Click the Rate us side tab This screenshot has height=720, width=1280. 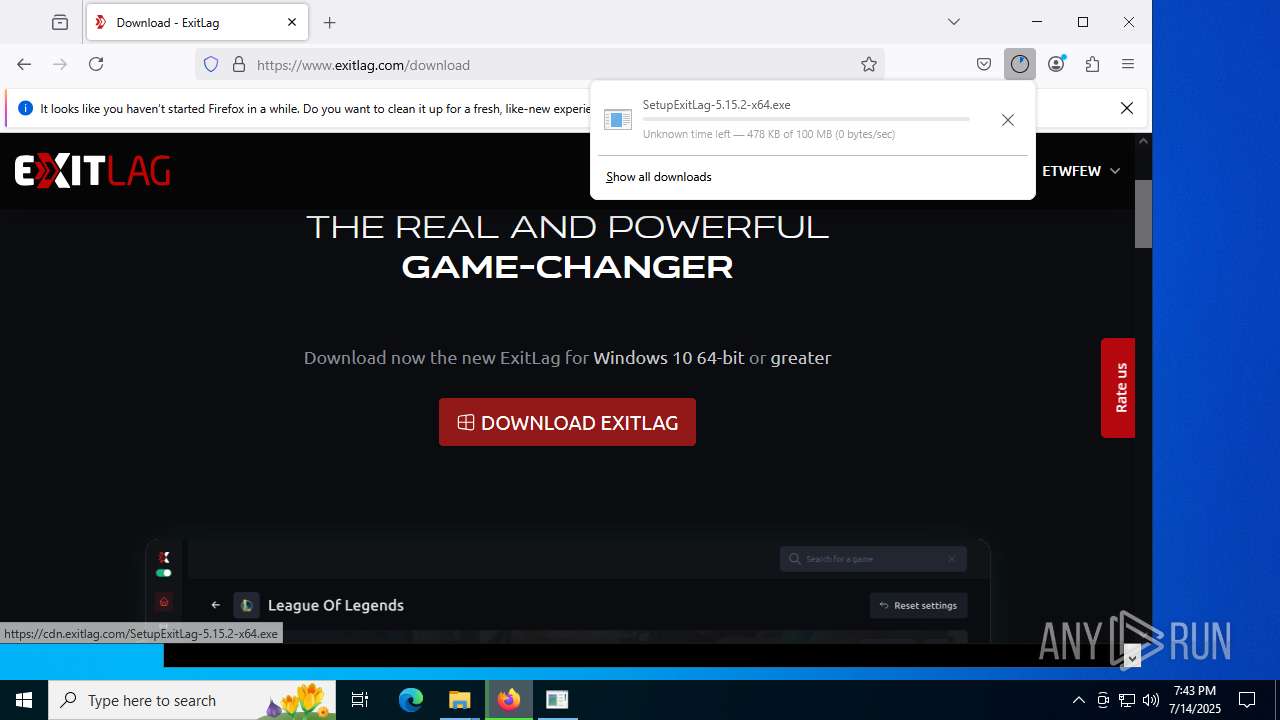(x=1118, y=388)
